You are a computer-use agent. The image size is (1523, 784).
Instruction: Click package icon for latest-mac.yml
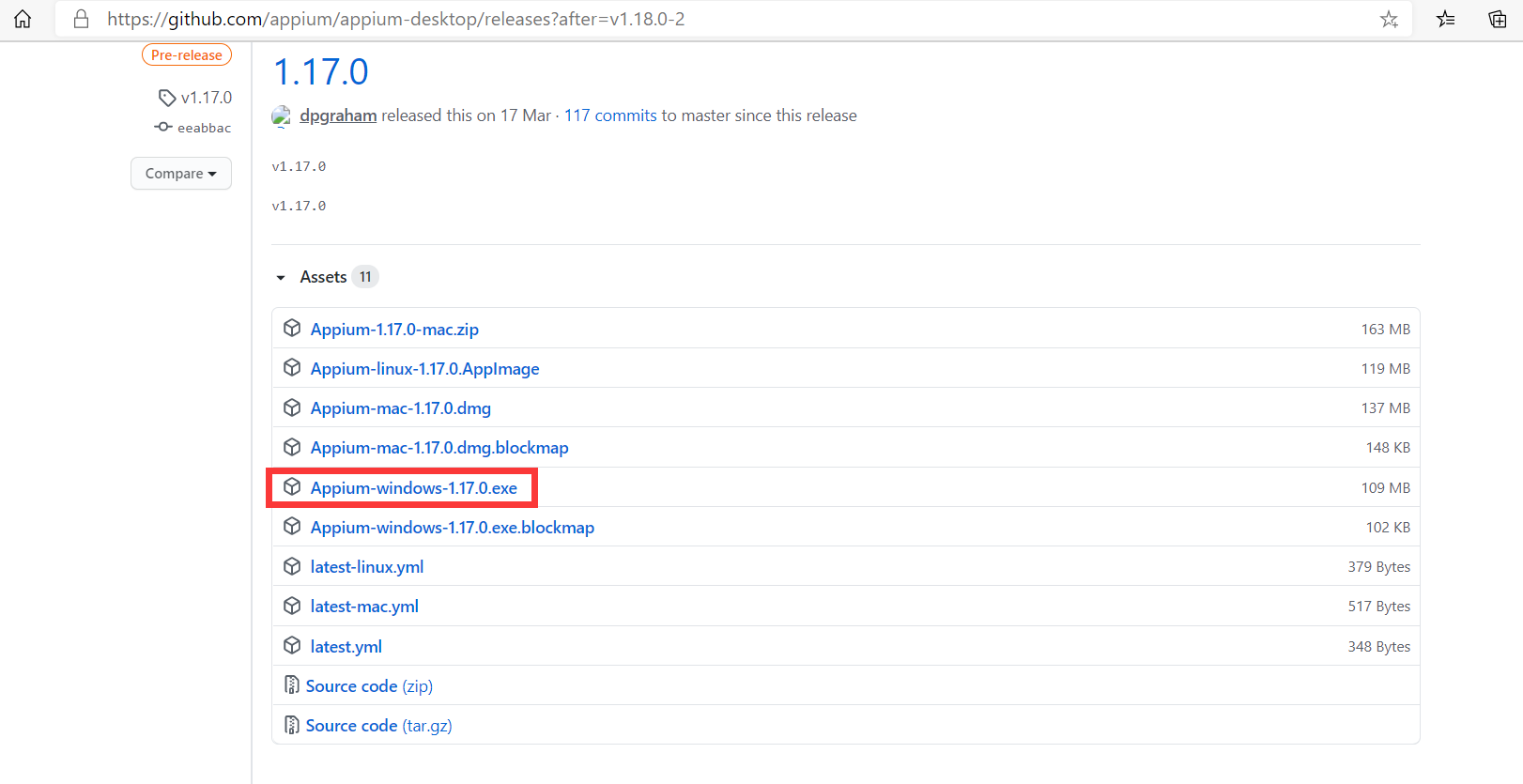pyautogui.click(x=292, y=606)
